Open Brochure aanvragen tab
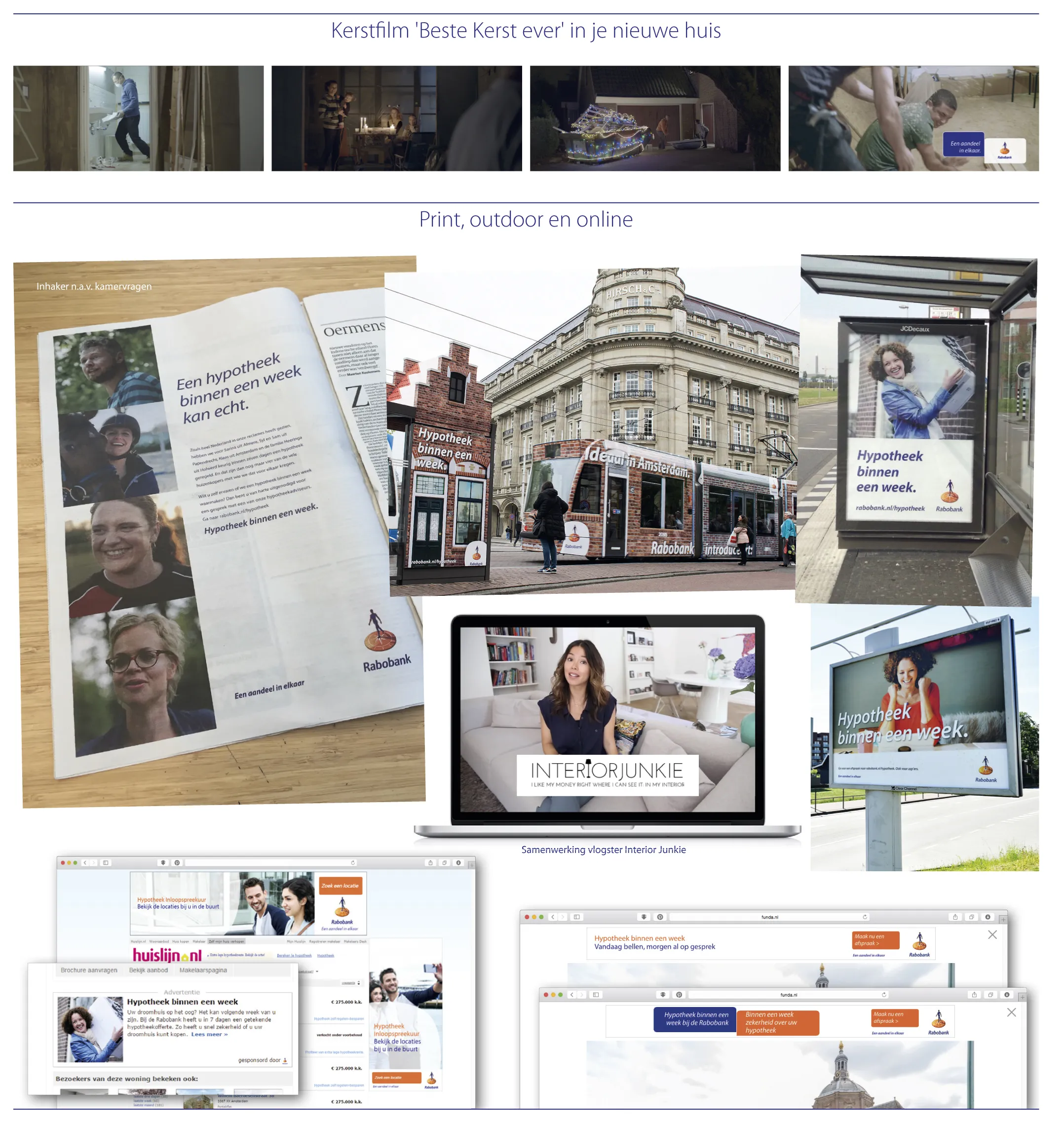Viewport: 1064px width, 1123px height. [89, 970]
